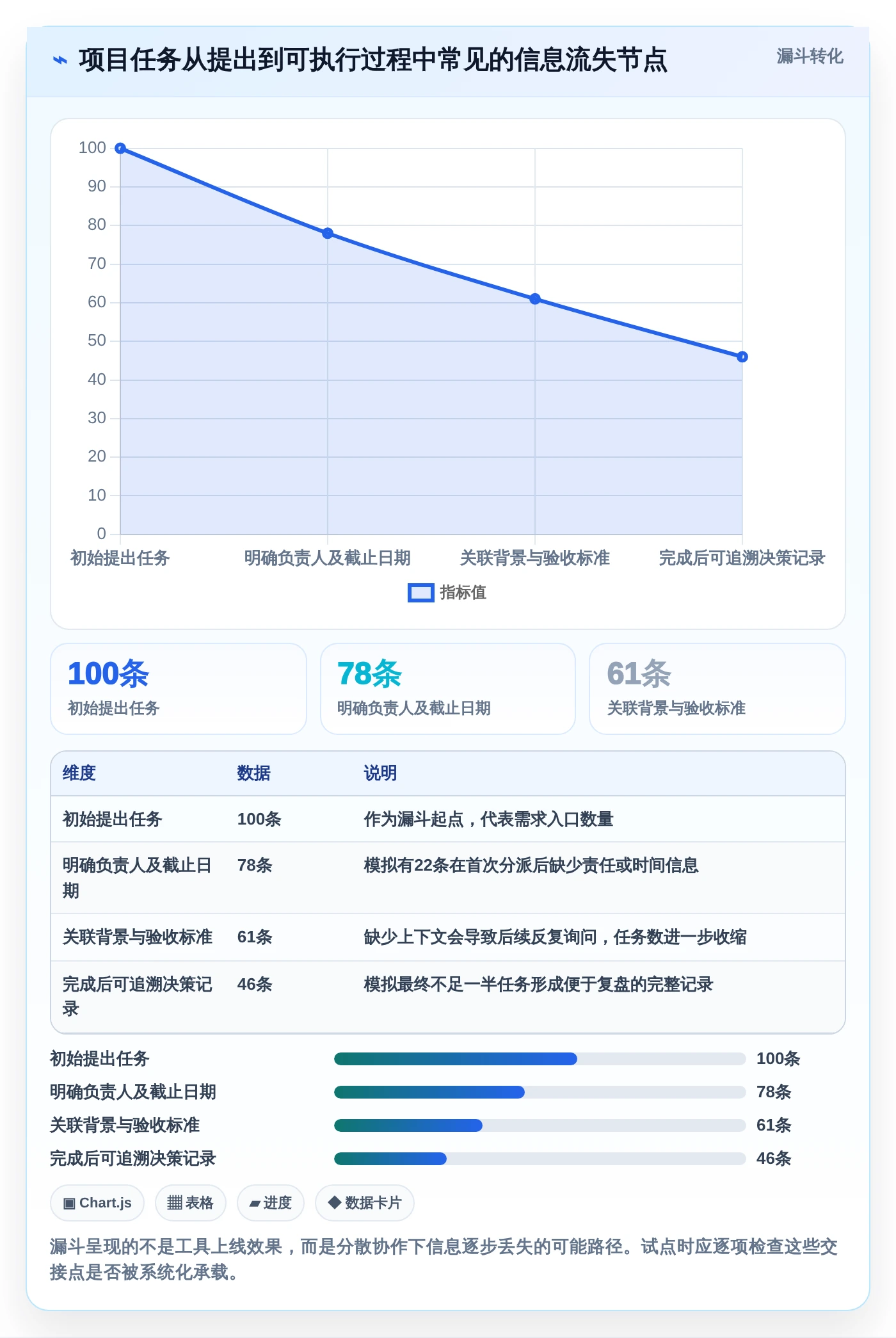Click the 明确负责人及截止日期 x-axis label
This screenshot has height=1338, width=896.
(x=327, y=558)
